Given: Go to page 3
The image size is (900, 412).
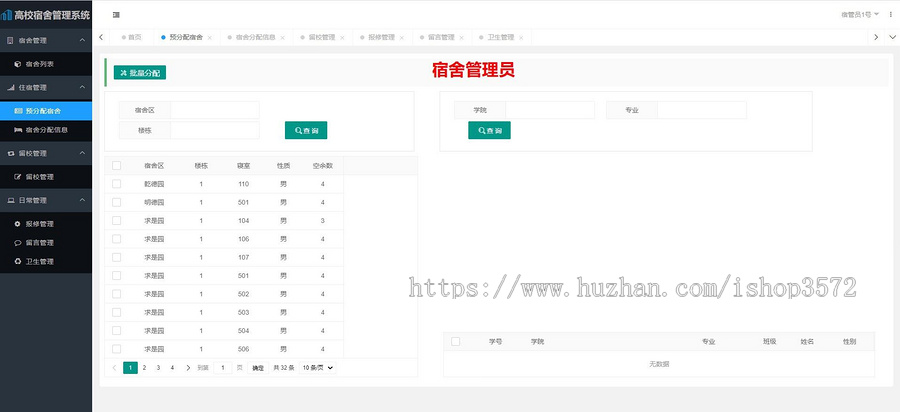Looking at the screenshot, I should [158, 368].
